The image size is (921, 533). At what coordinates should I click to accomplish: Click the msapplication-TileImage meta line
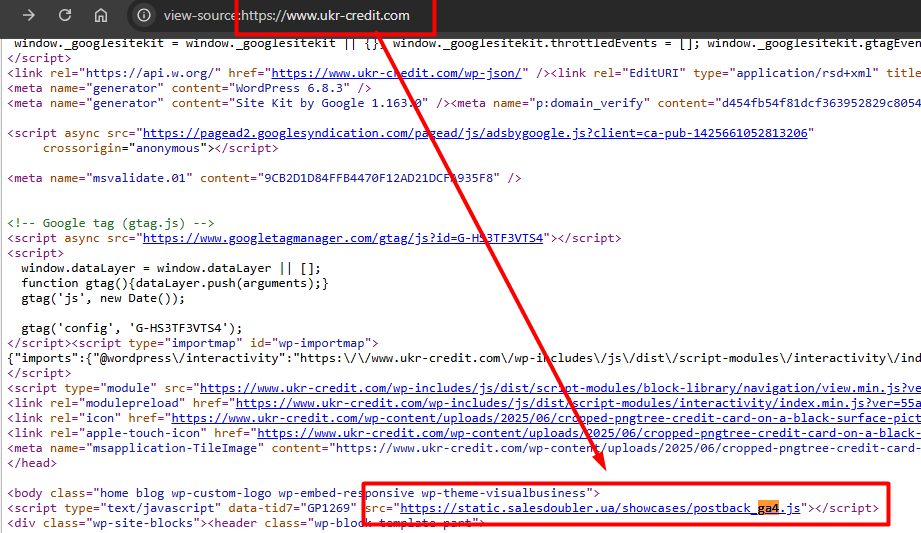(x=464, y=448)
